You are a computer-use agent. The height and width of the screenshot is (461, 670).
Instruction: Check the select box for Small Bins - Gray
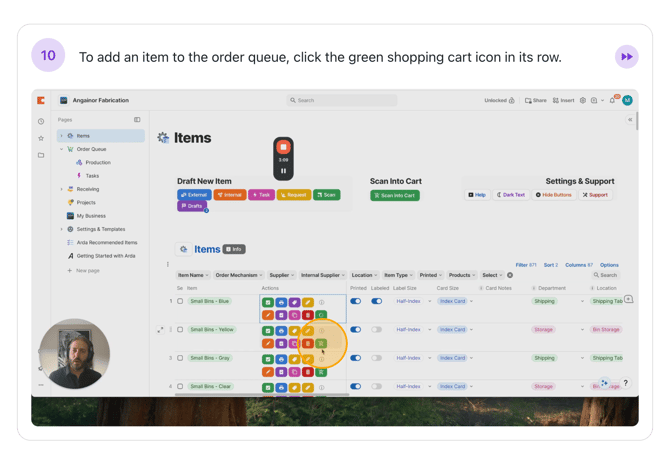coord(180,358)
